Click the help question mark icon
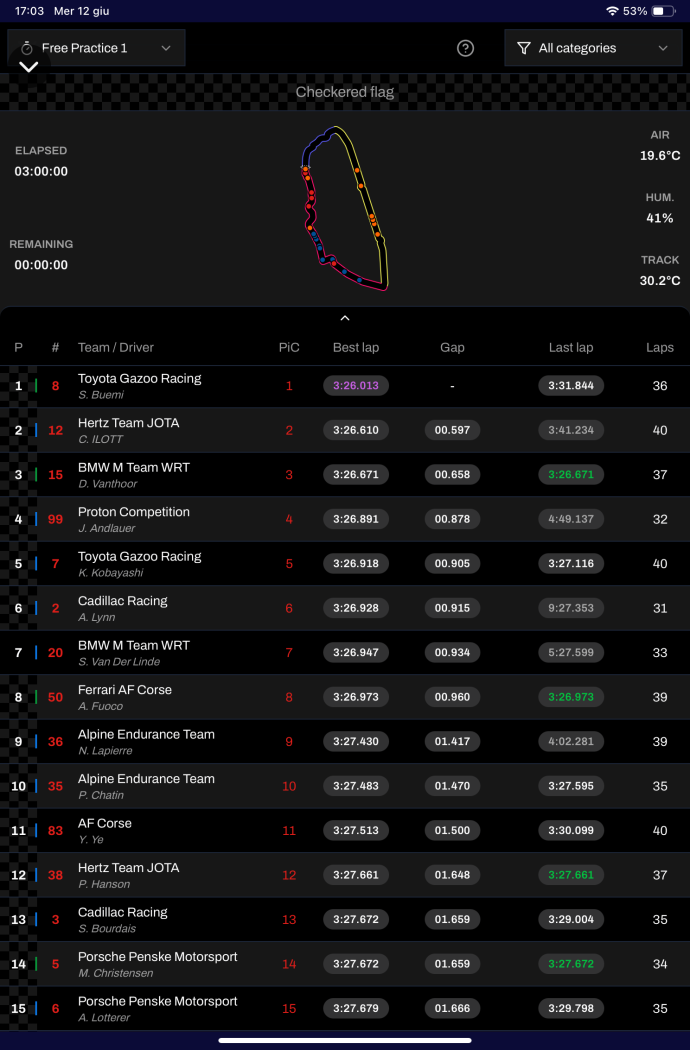 (465, 48)
